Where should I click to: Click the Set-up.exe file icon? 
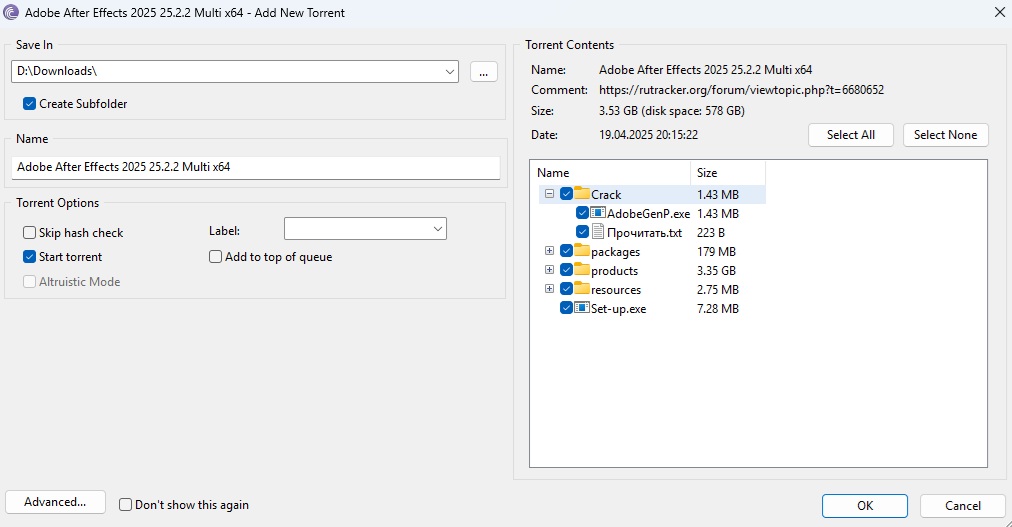tap(582, 308)
